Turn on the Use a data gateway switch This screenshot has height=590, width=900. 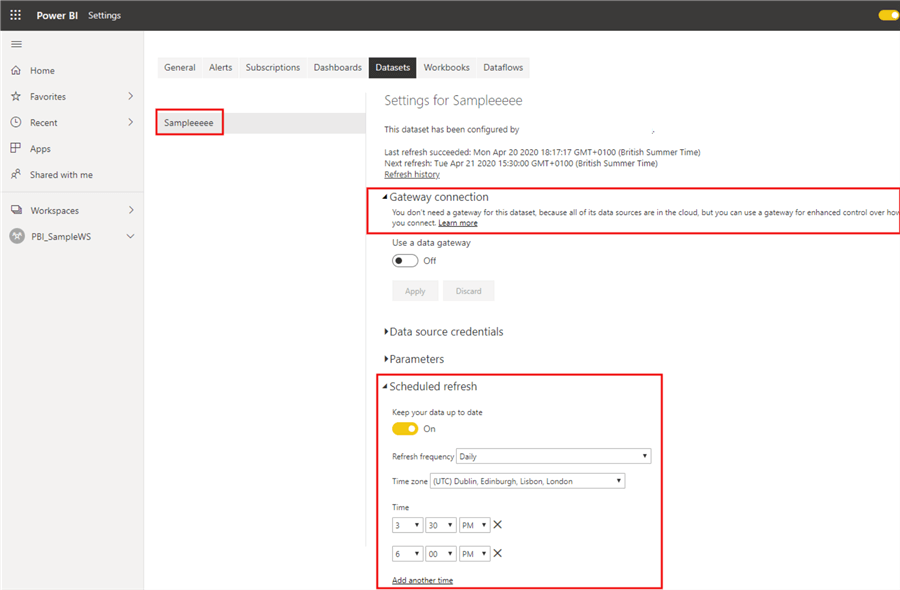405,261
